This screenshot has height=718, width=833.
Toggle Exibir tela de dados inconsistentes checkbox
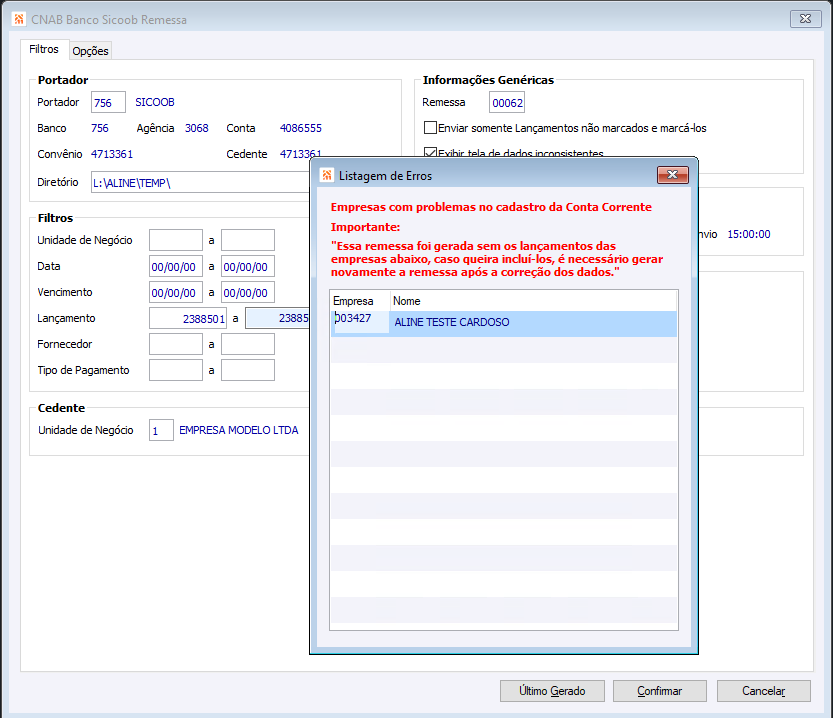tap(430, 153)
